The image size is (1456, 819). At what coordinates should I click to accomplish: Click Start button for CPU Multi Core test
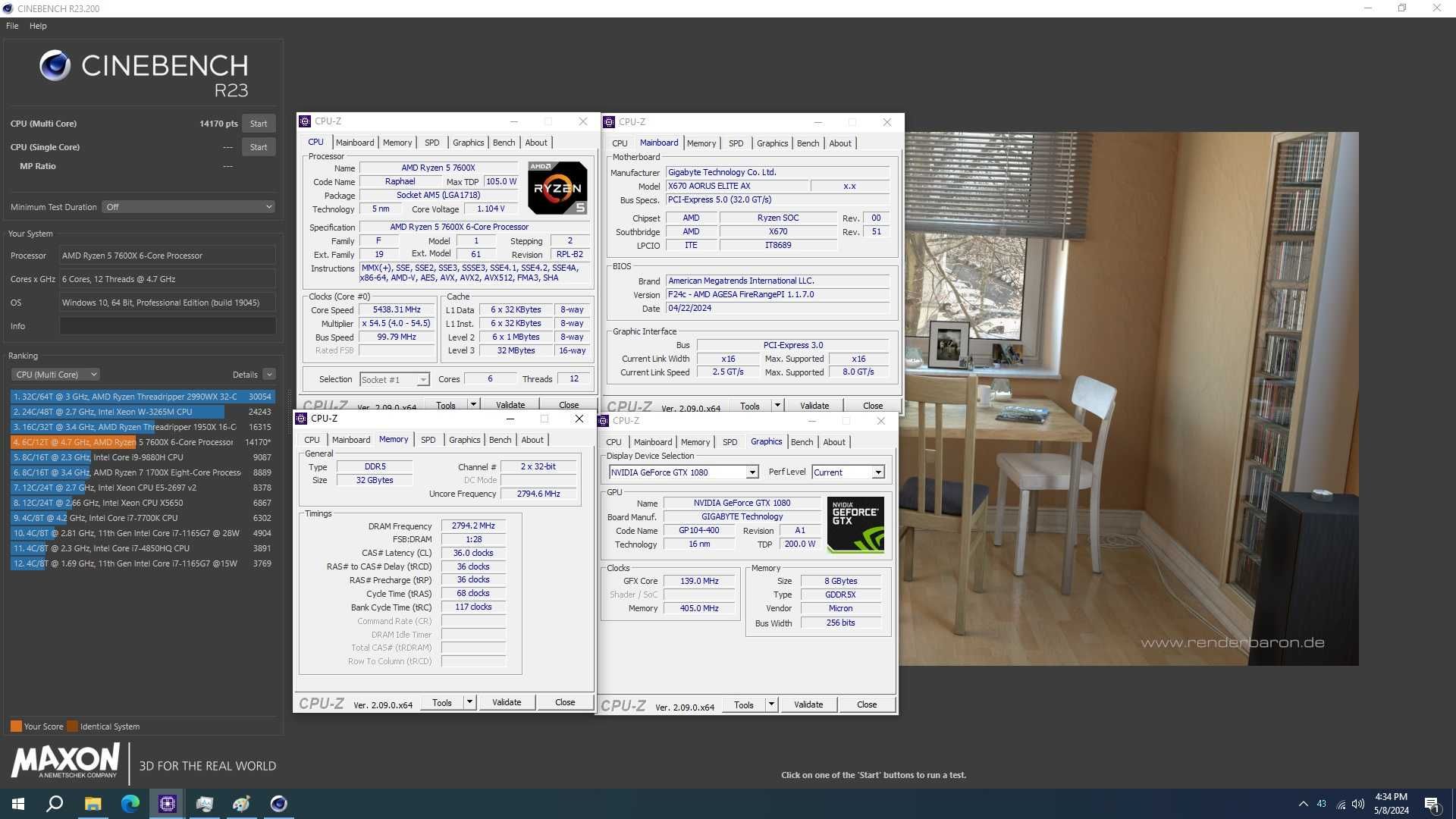point(259,123)
